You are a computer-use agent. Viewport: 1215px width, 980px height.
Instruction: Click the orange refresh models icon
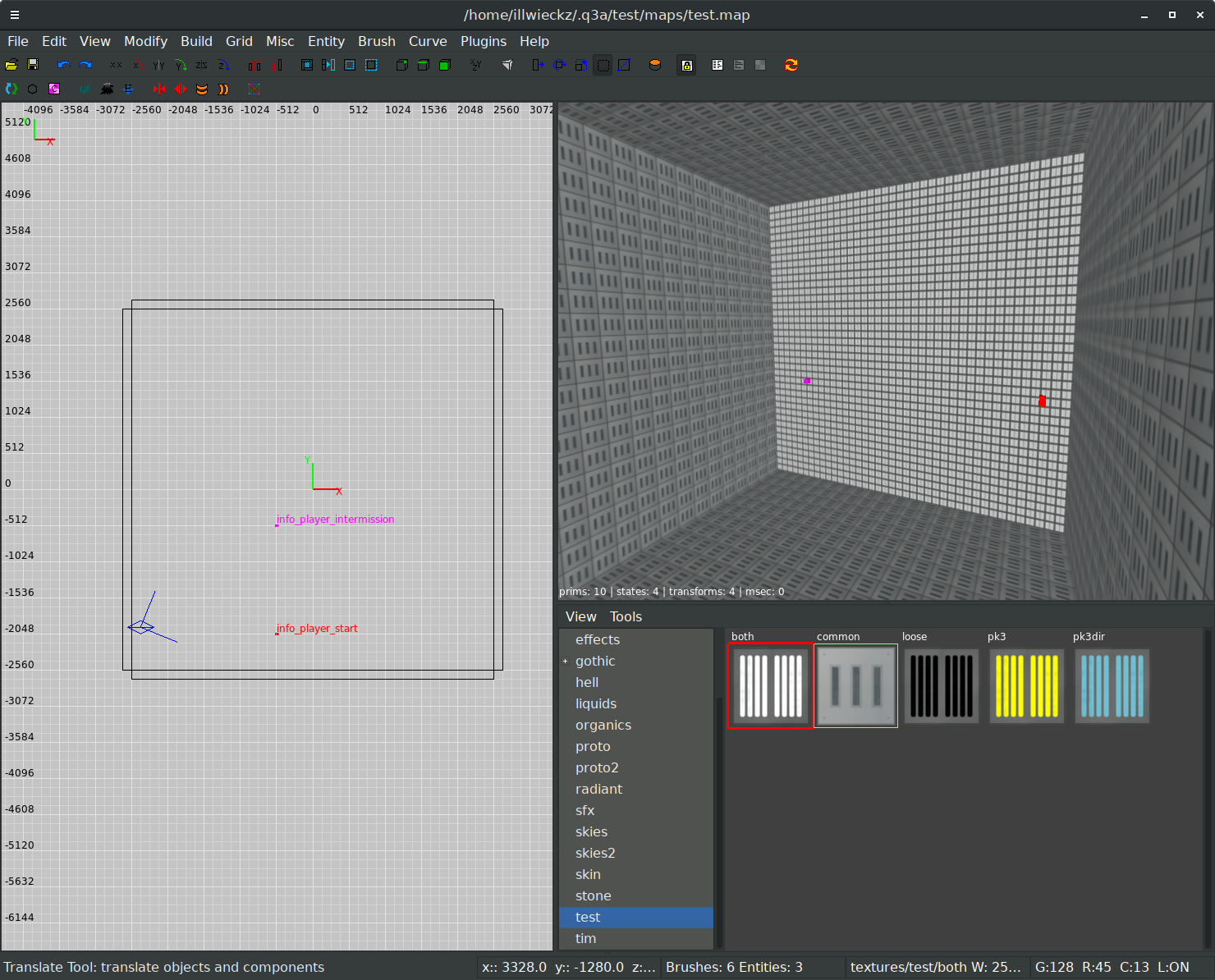click(791, 65)
